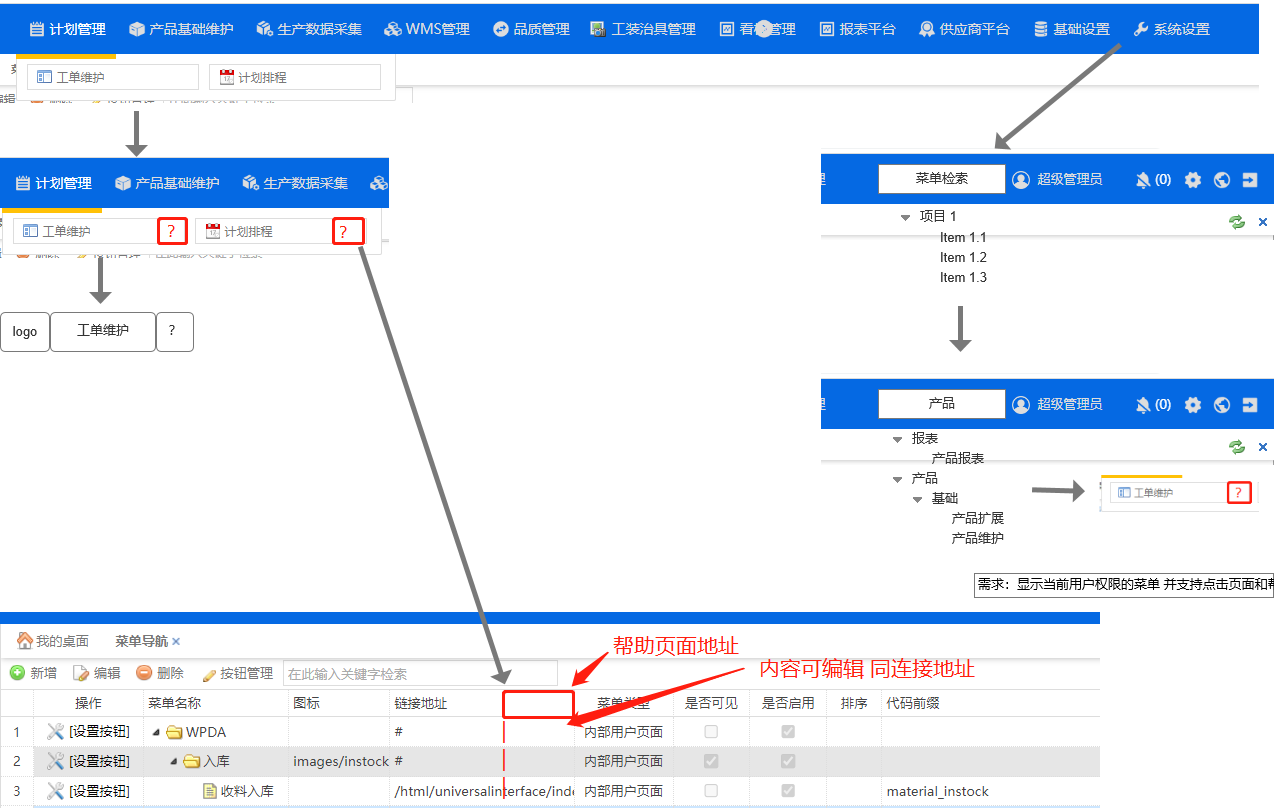
Task: Collapse the WPDA folder tree node
Action: [x=156, y=732]
